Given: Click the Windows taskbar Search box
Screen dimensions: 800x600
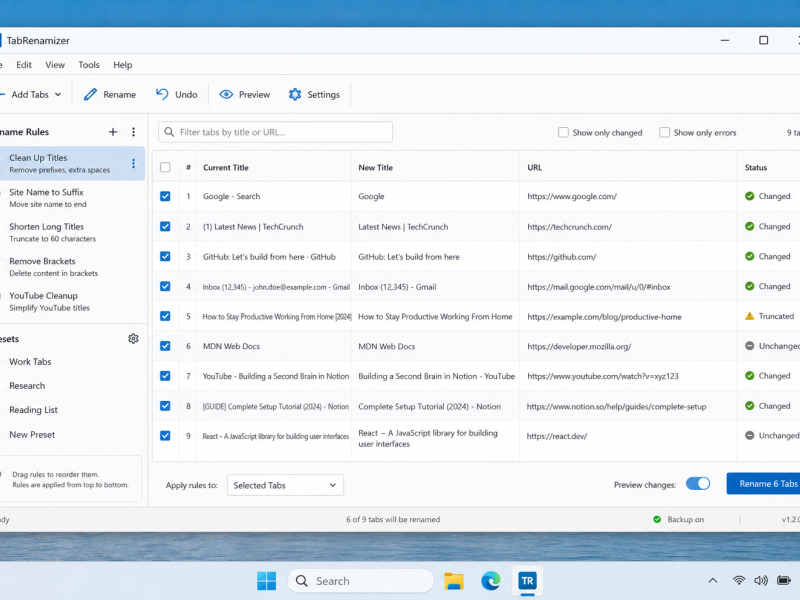Looking at the screenshot, I should coord(361,581).
